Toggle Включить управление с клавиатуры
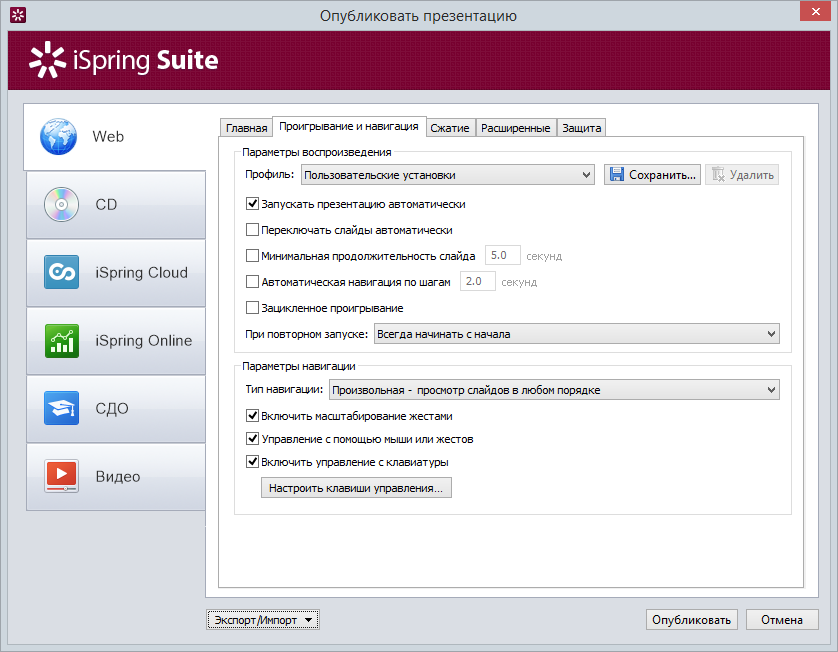The width and height of the screenshot is (838, 652). [x=252, y=462]
